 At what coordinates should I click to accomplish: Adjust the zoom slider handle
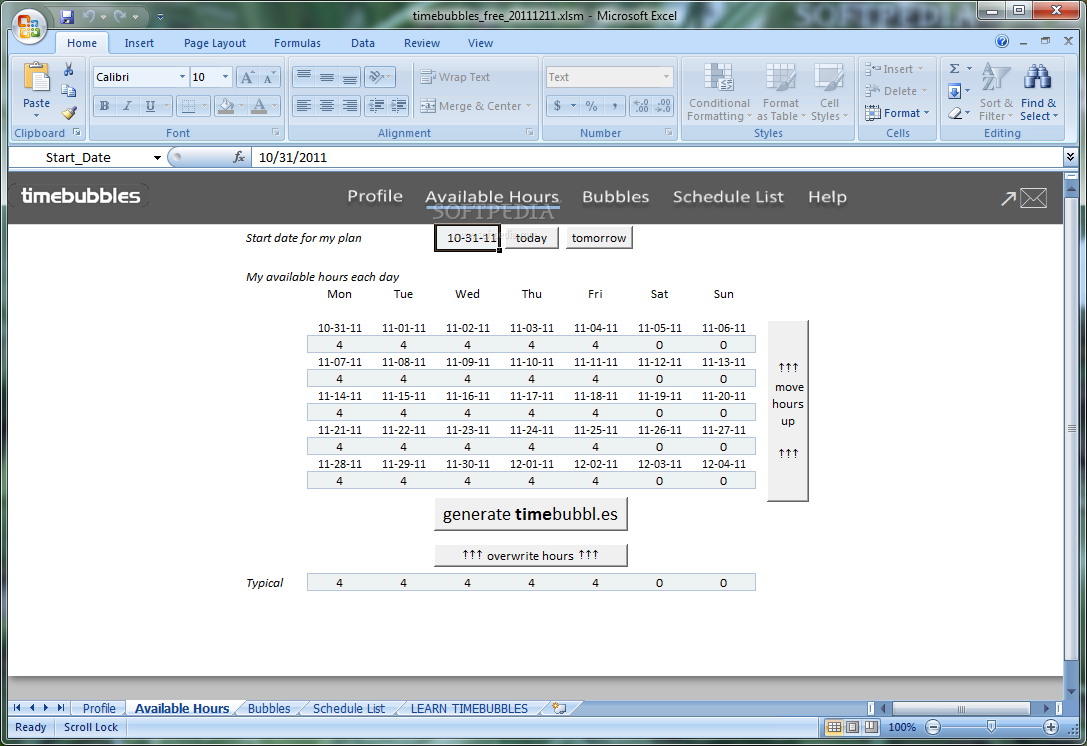[x=991, y=727]
